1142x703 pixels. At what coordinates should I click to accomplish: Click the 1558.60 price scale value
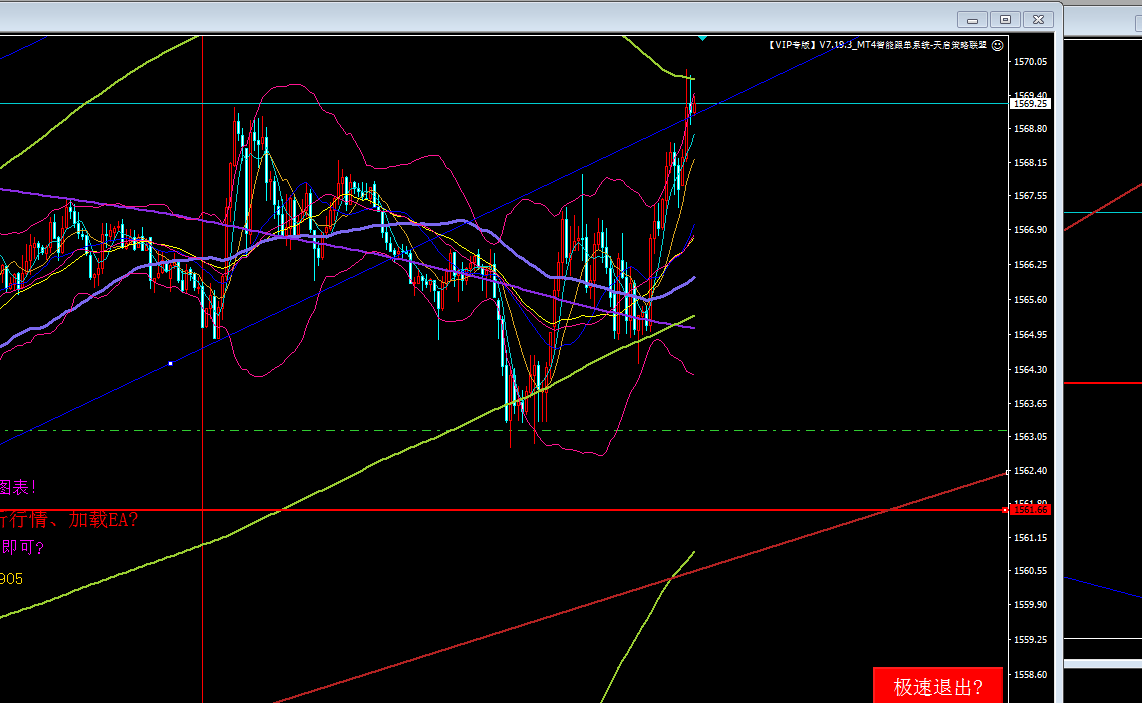click(x=1031, y=675)
